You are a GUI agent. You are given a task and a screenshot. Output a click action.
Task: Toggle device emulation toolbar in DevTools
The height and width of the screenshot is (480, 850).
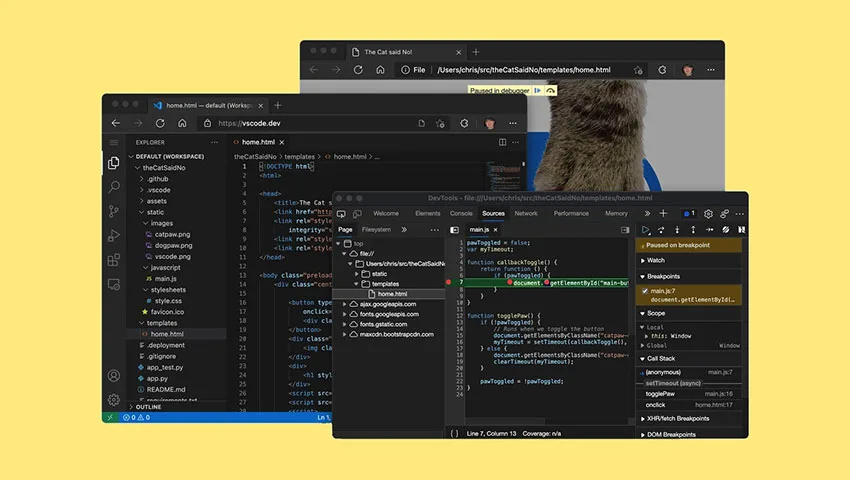[x=357, y=214]
